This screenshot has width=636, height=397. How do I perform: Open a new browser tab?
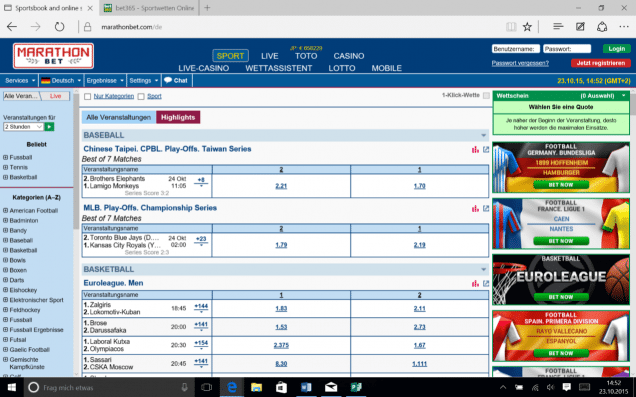pyautogui.click(x=207, y=8)
